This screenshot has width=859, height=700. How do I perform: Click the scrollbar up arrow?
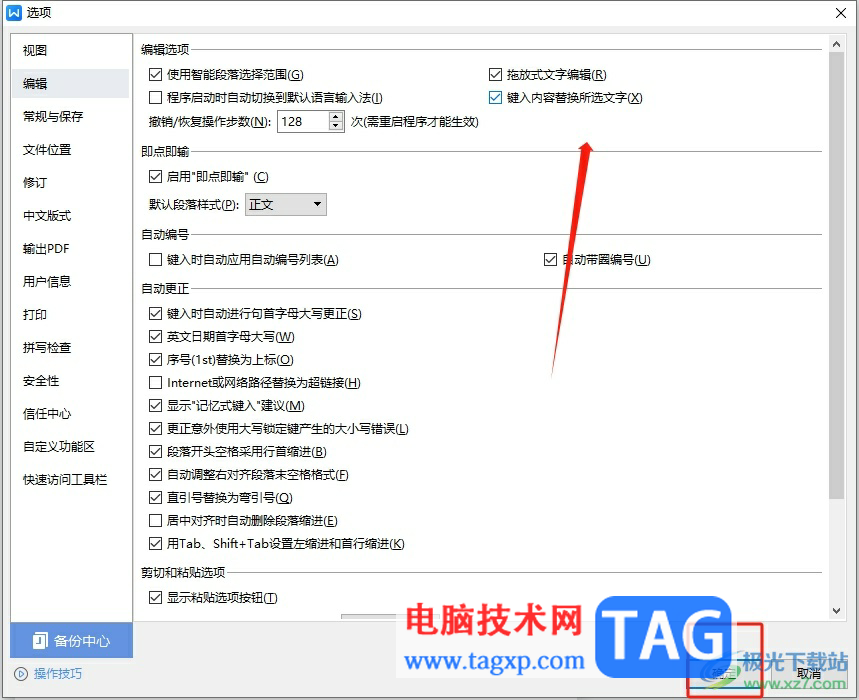[836, 44]
